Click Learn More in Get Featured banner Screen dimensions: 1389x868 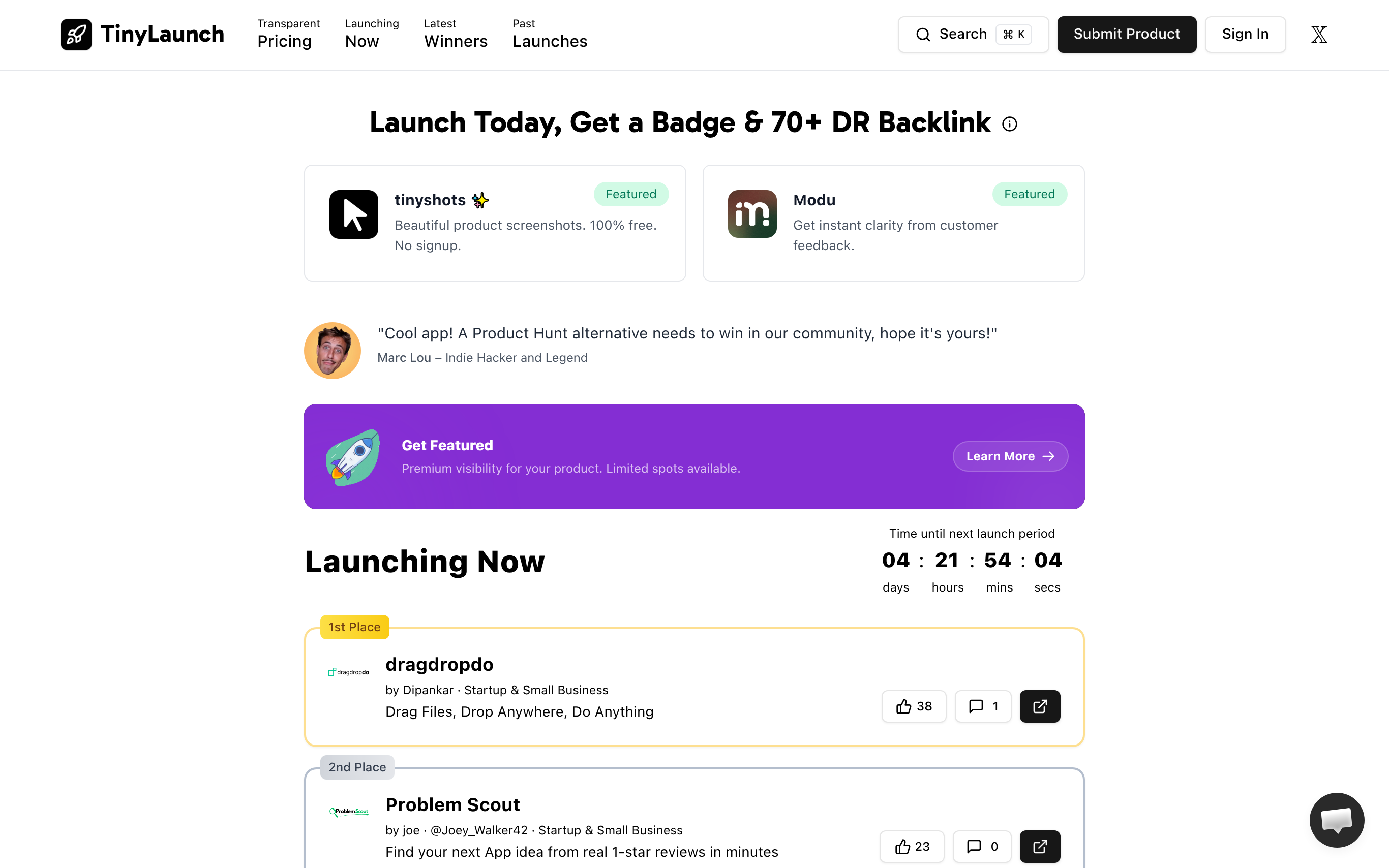pyautogui.click(x=1010, y=456)
